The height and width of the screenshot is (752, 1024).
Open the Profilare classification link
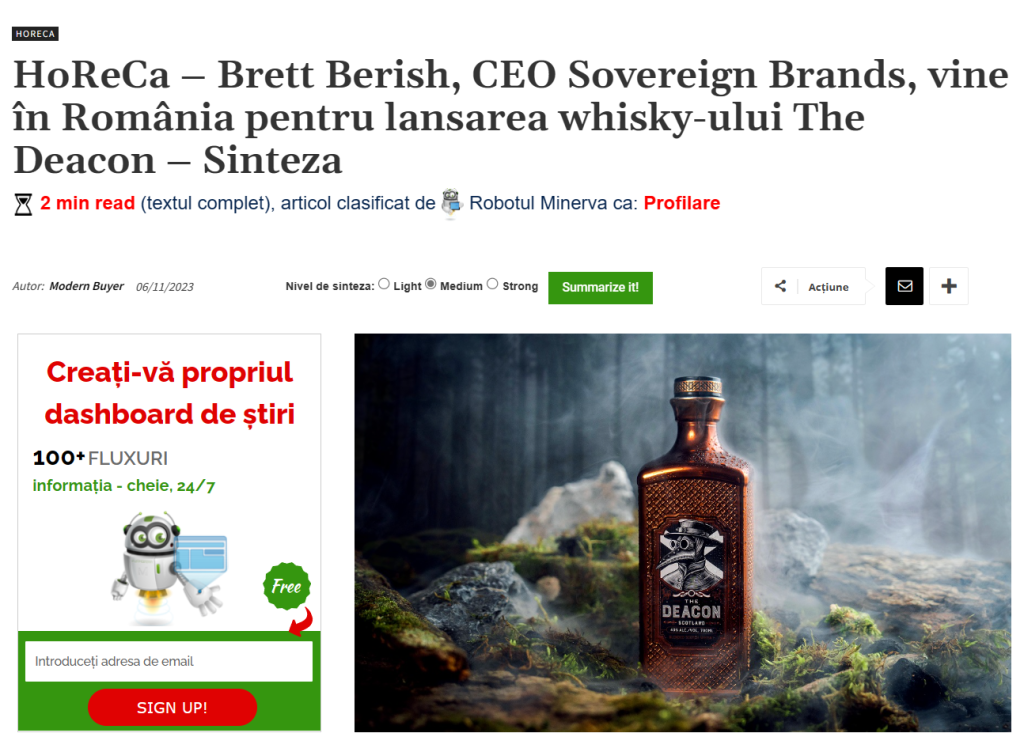pos(682,203)
